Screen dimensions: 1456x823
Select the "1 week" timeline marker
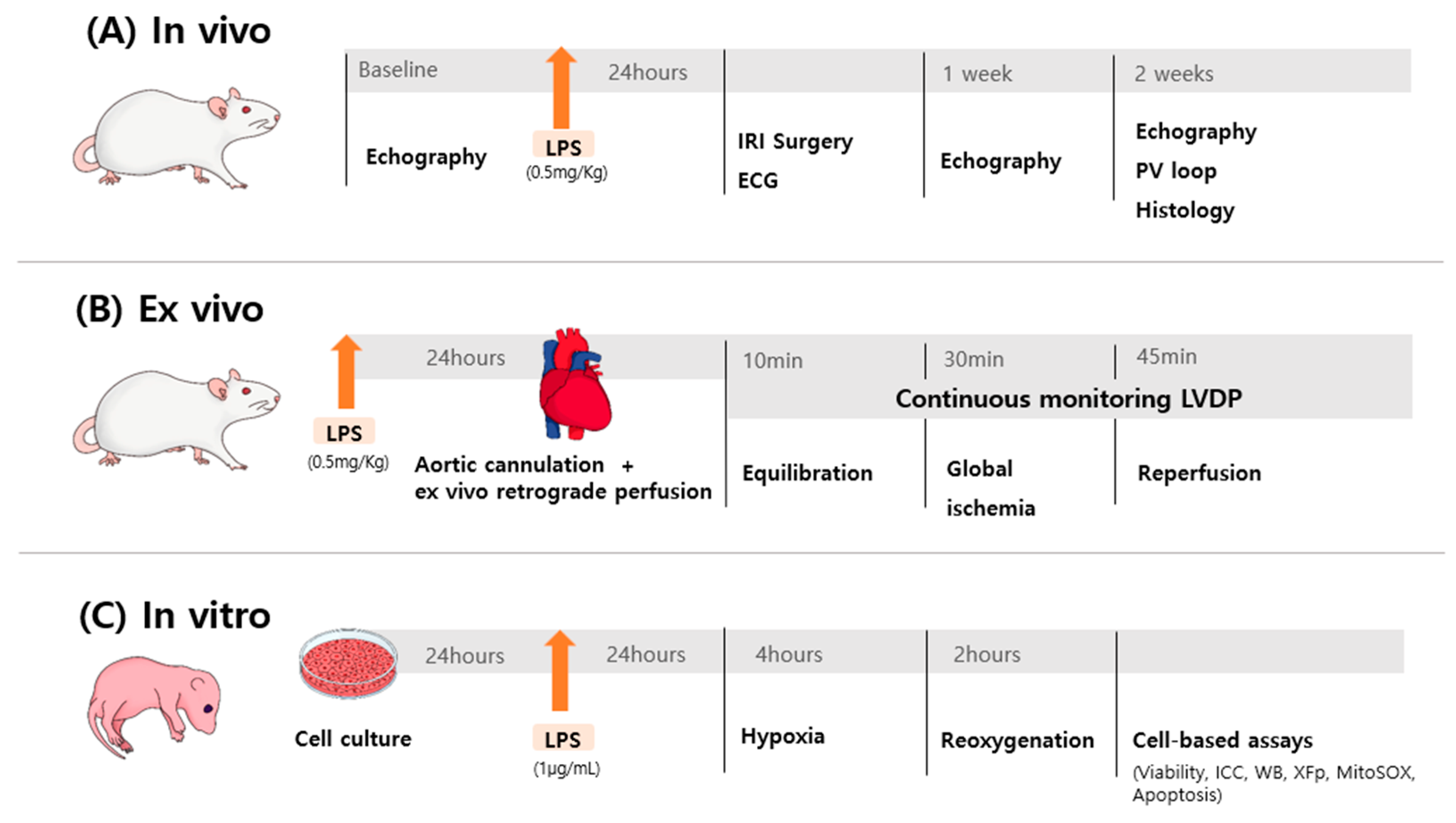click(976, 74)
